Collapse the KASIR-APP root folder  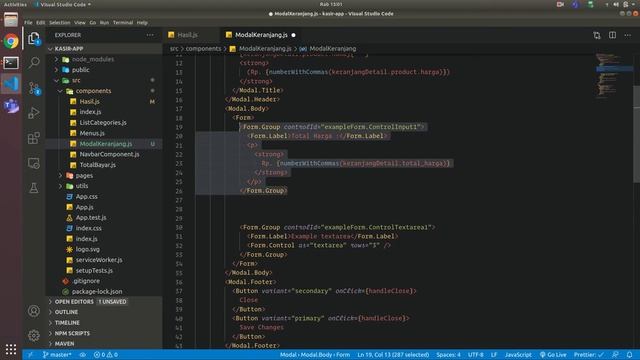coord(69,49)
